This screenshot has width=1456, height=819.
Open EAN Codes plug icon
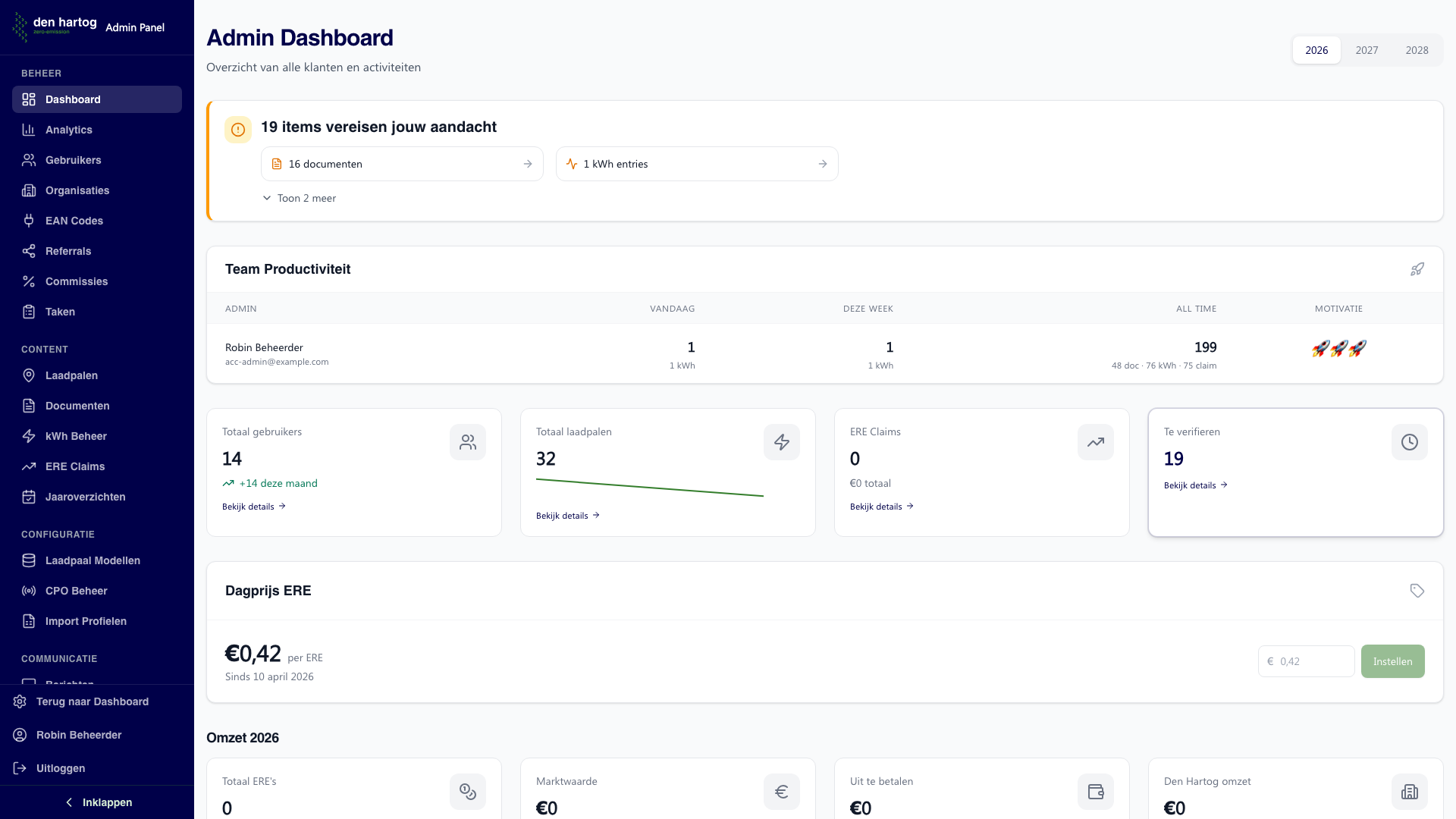pyautogui.click(x=29, y=221)
